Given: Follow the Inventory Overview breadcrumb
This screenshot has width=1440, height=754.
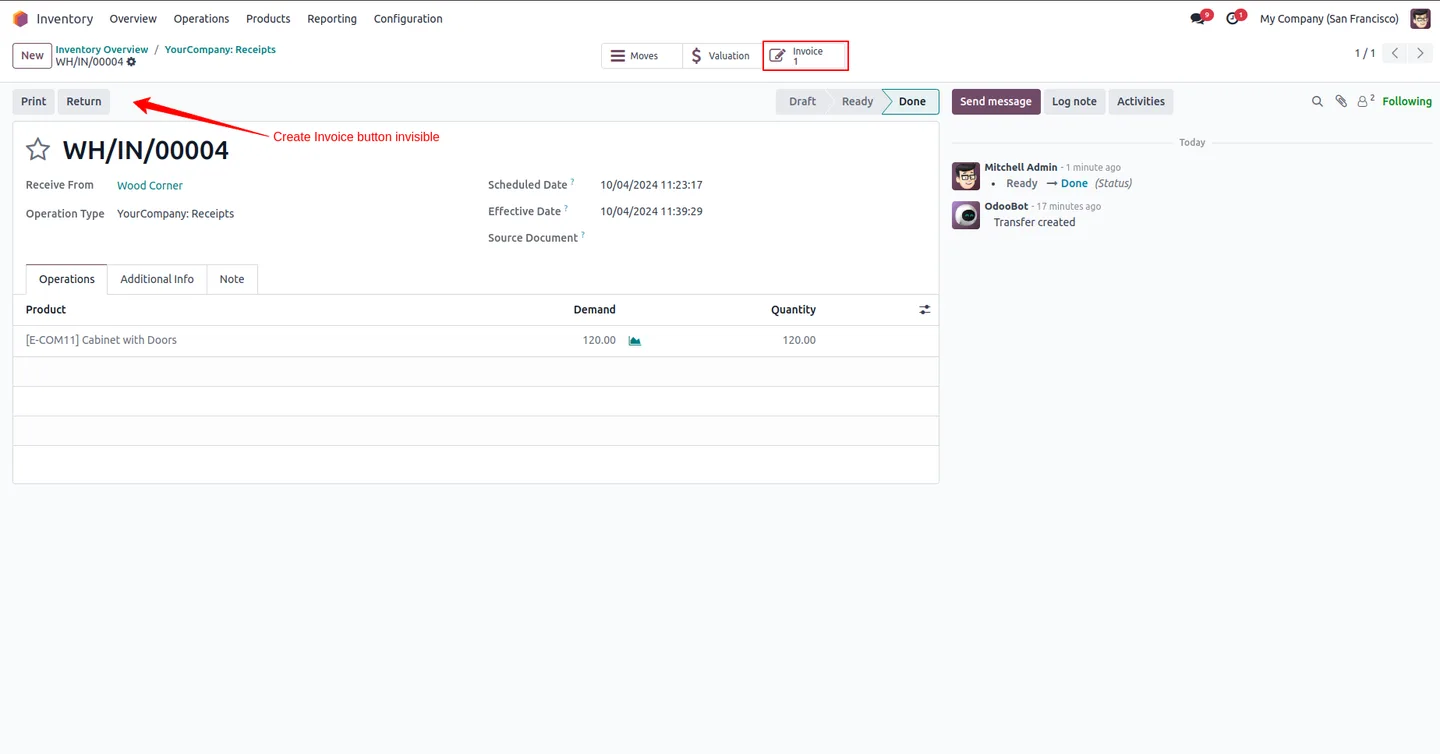Looking at the screenshot, I should 102,49.
